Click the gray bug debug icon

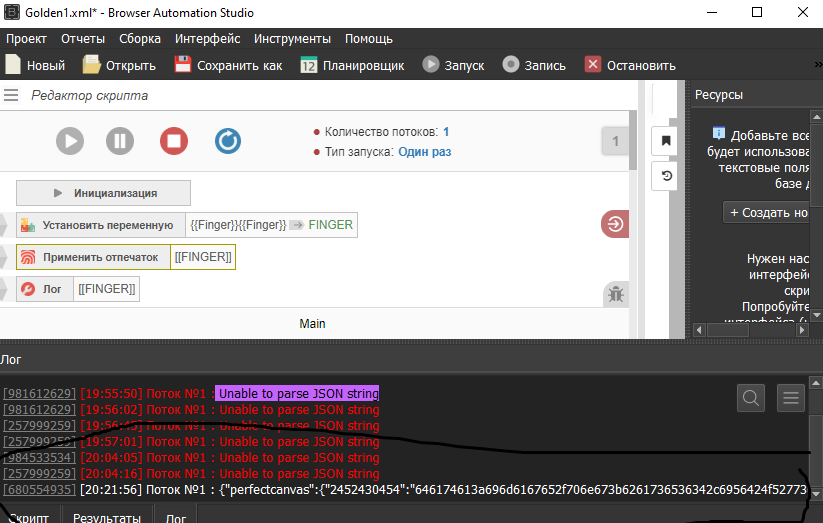coord(616,294)
